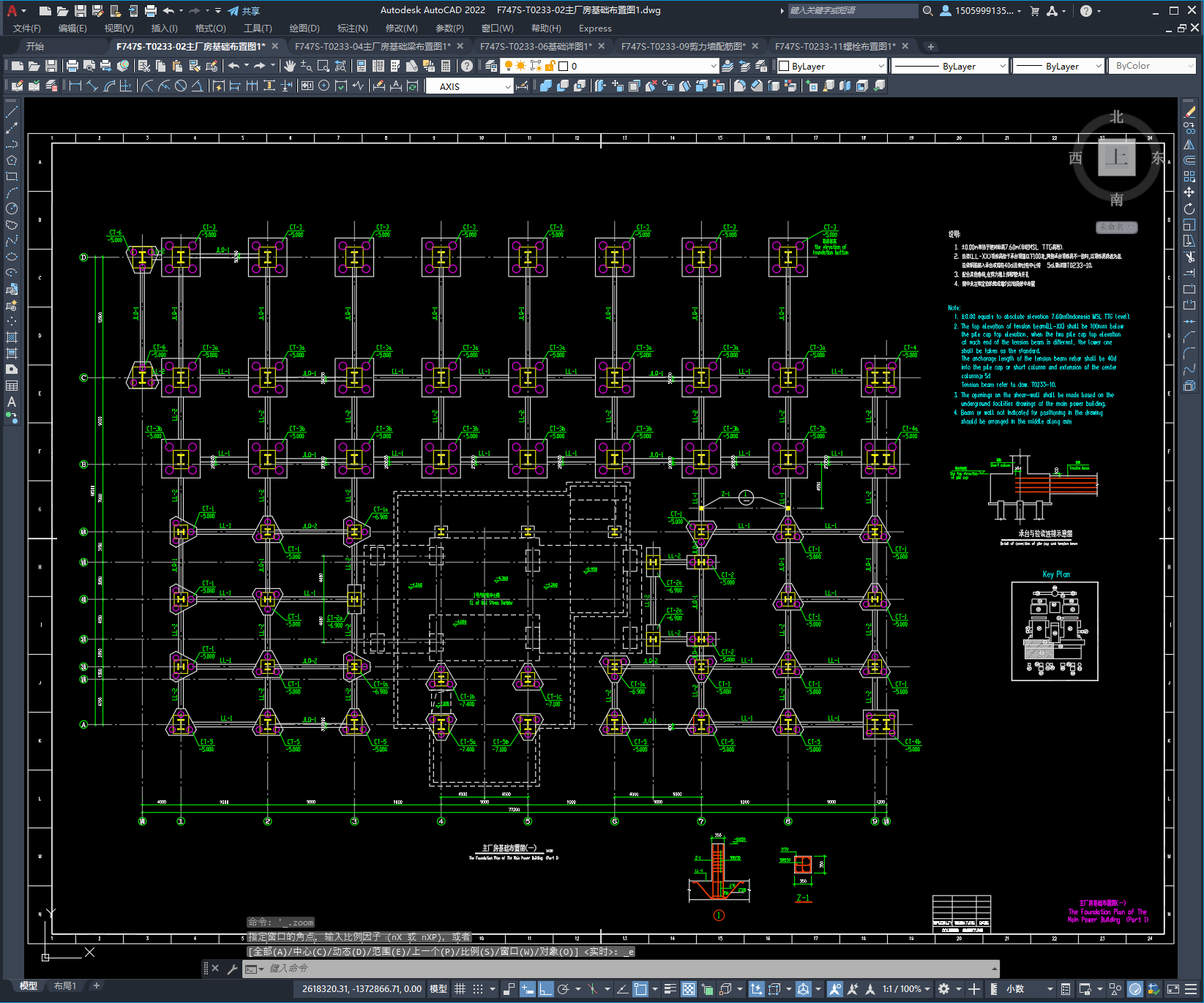Click the Plot (print) icon in standard toolbar
The image size is (1204, 1003).
click(72, 66)
